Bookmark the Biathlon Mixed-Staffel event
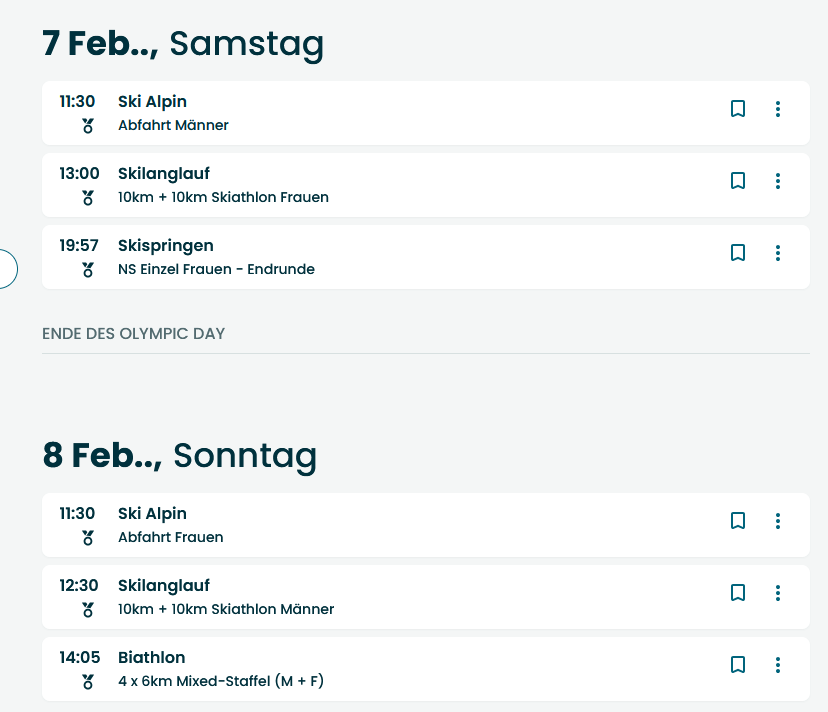Viewport: 828px width, 712px height. (738, 664)
